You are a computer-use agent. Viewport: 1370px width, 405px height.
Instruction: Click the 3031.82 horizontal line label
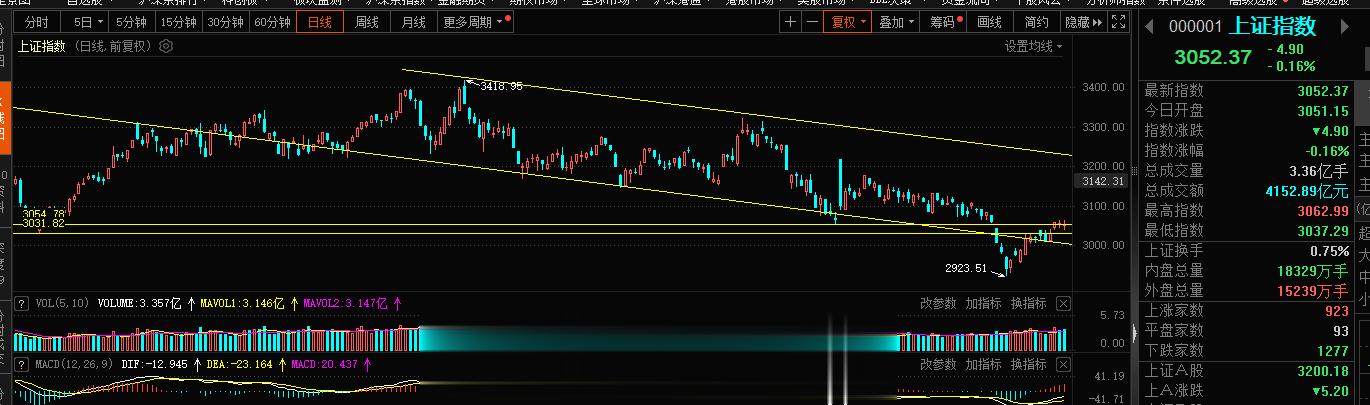pyautogui.click(x=44, y=224)
